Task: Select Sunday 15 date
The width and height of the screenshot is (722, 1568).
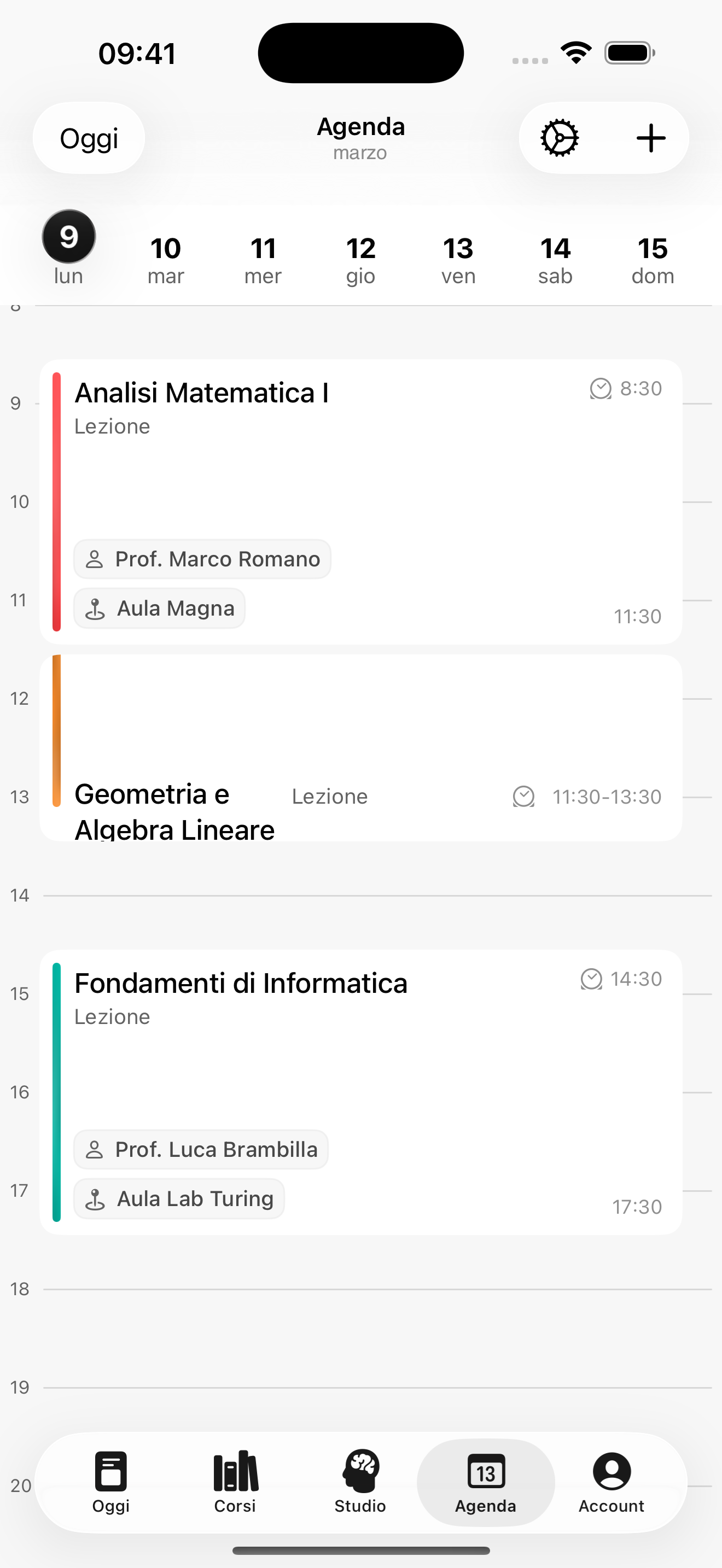Action: (653, 260)
